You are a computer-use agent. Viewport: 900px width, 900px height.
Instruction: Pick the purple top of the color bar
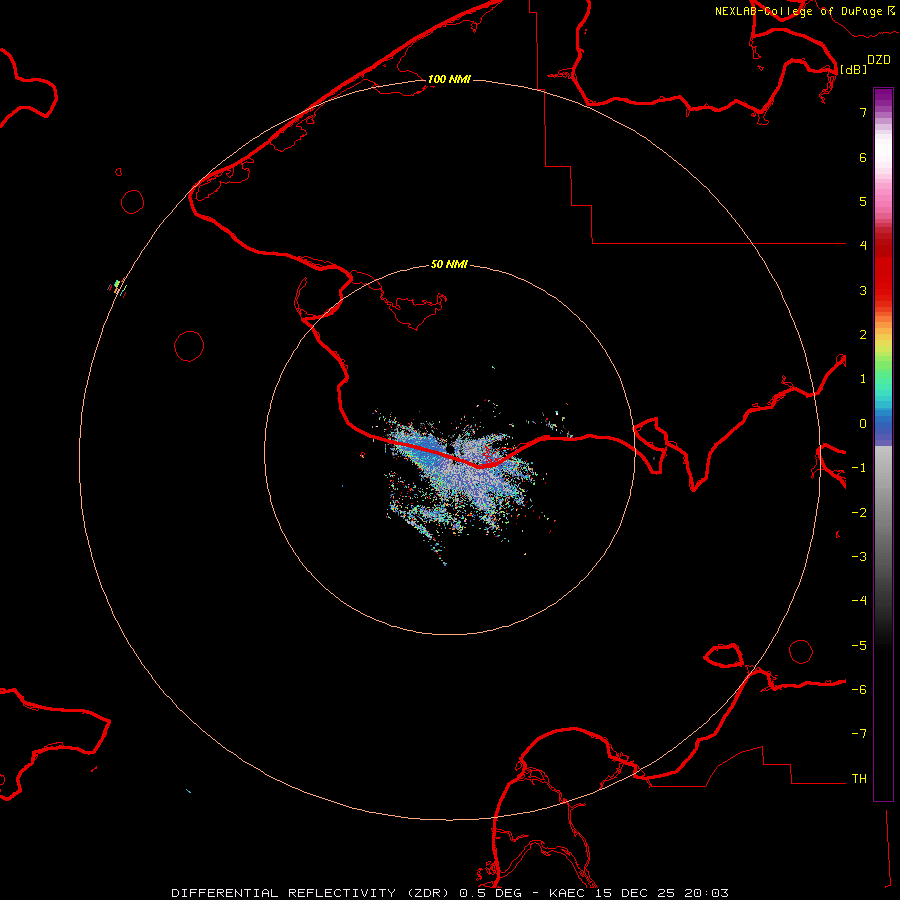pyautogui.click(x=883, y=98)
